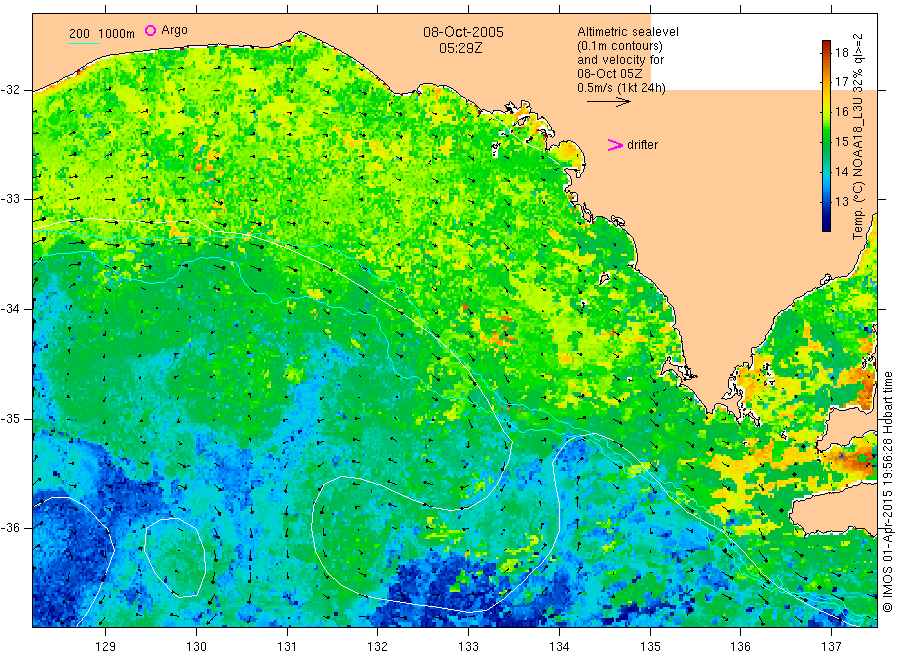The image size is (900, 660).
Task: Click the longitude label 133
Action: pos(468,647)
